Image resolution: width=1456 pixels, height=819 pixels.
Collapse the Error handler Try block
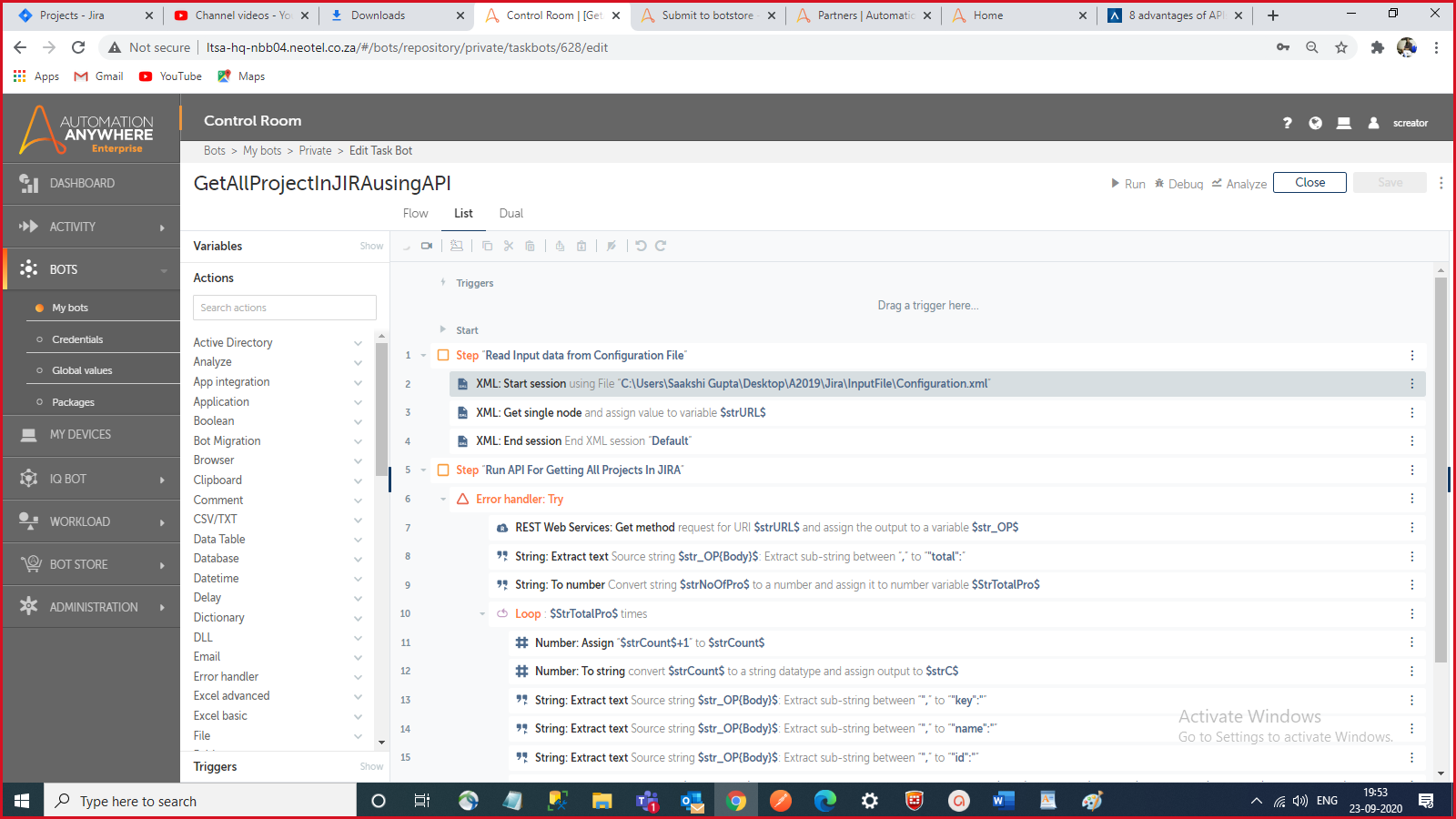pyautogui.click(x=443, y=500)
